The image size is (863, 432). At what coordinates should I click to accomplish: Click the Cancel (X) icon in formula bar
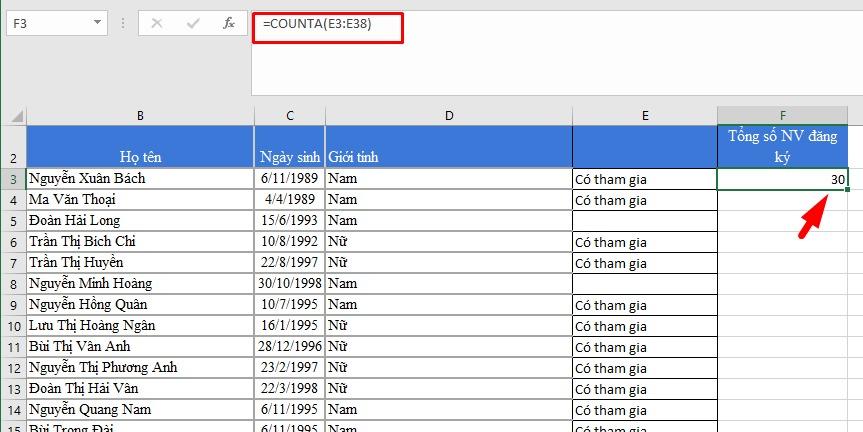(x=156, y=23)
